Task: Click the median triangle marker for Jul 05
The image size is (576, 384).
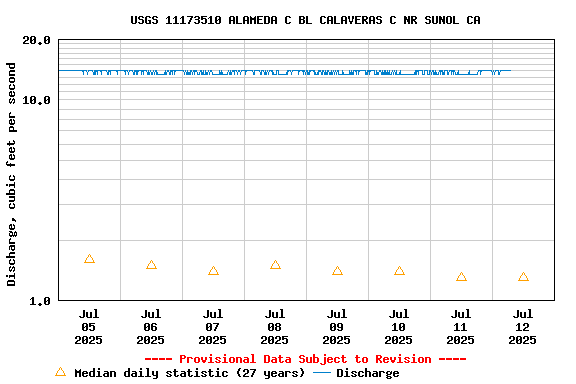Action: [89, 259]
